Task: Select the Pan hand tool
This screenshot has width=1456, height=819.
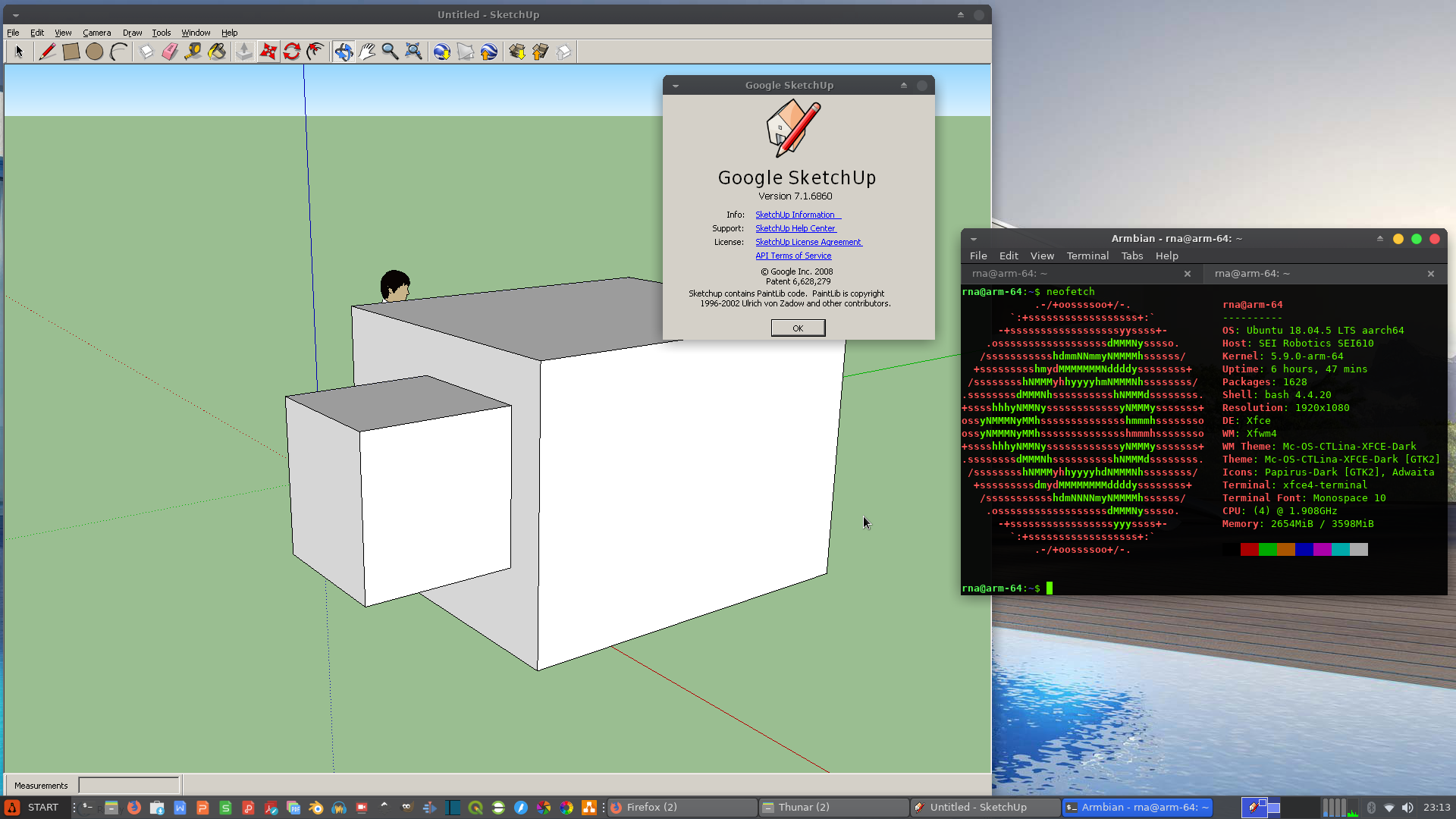Action: 367,52
